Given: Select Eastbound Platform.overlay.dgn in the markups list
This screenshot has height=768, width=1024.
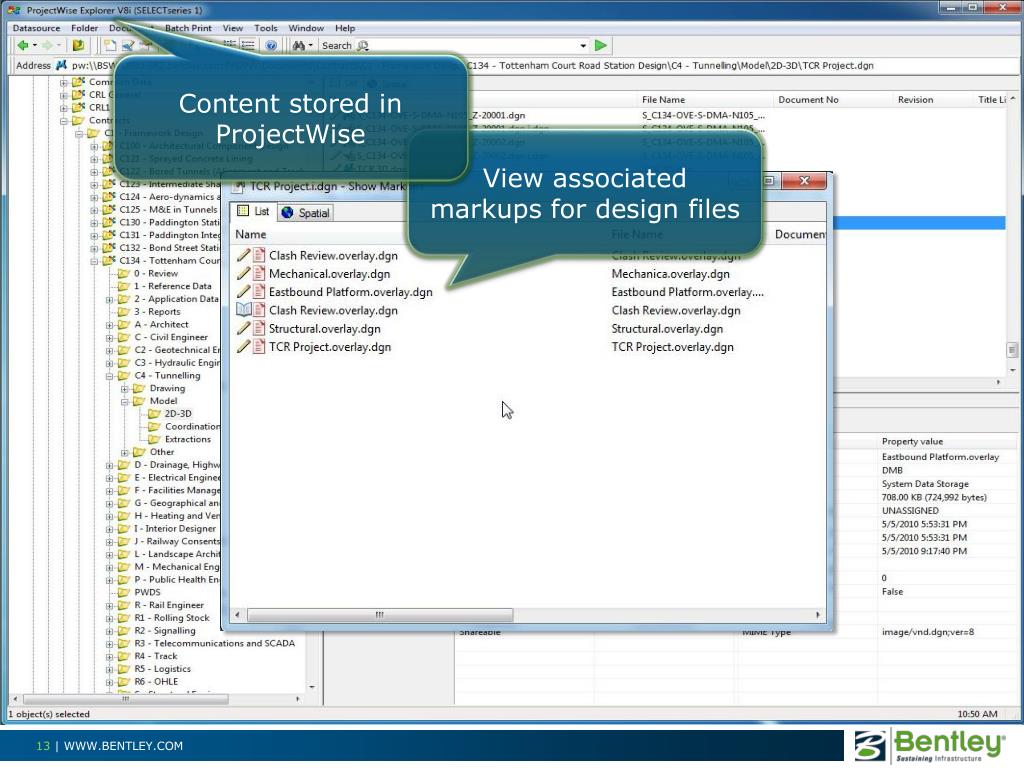Looking at the screenshot, I should point(351,292).
